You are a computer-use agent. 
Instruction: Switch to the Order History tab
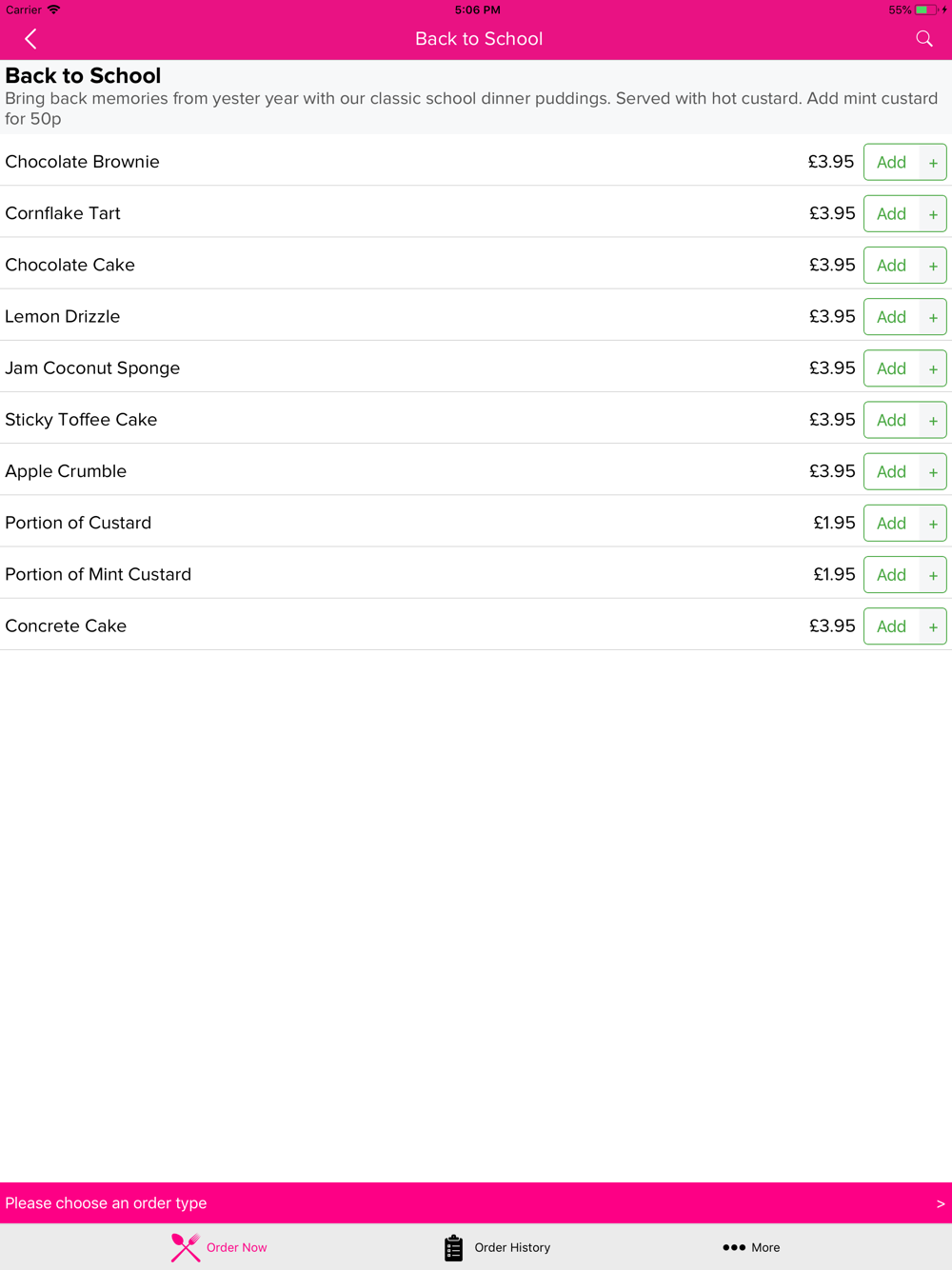pos(497,1247)
